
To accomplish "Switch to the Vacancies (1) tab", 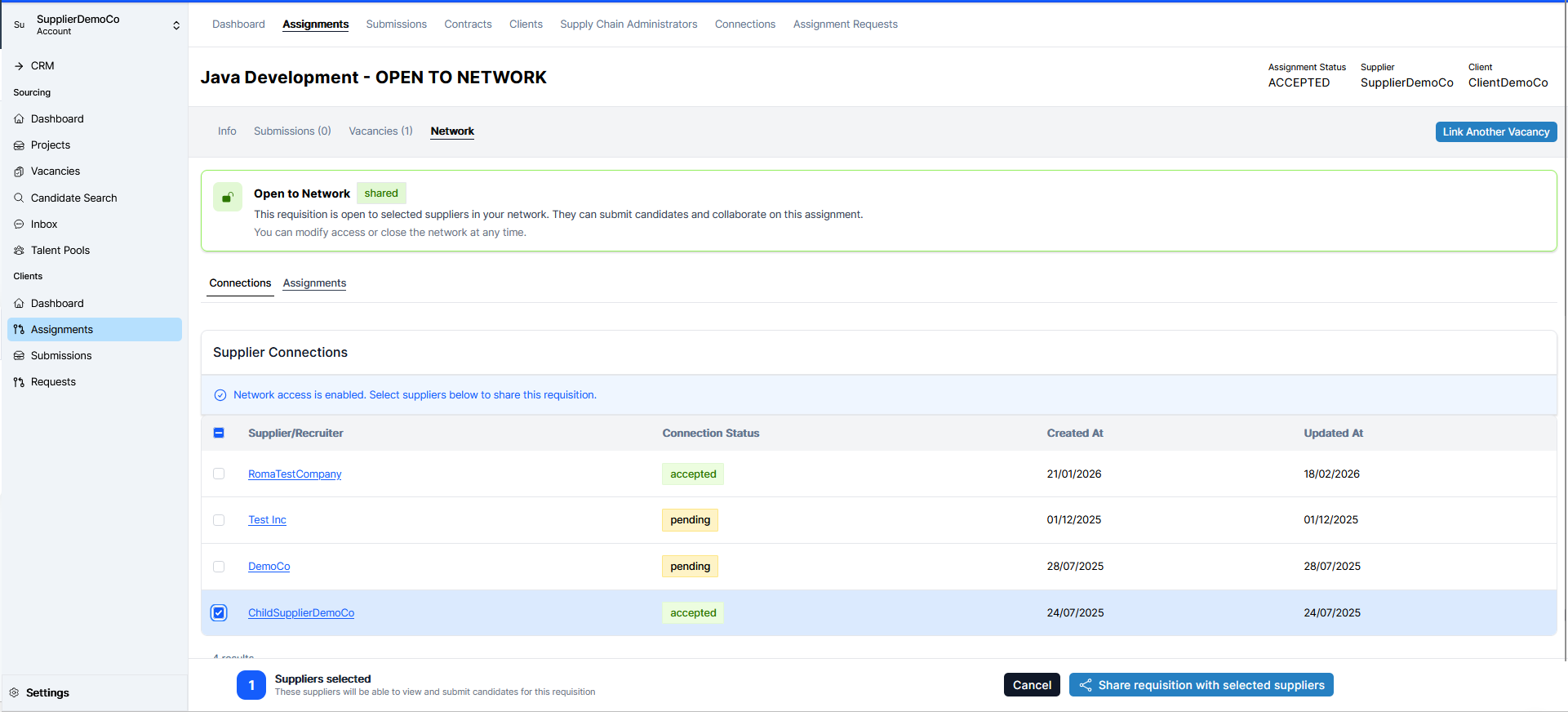I will point(380,131).
